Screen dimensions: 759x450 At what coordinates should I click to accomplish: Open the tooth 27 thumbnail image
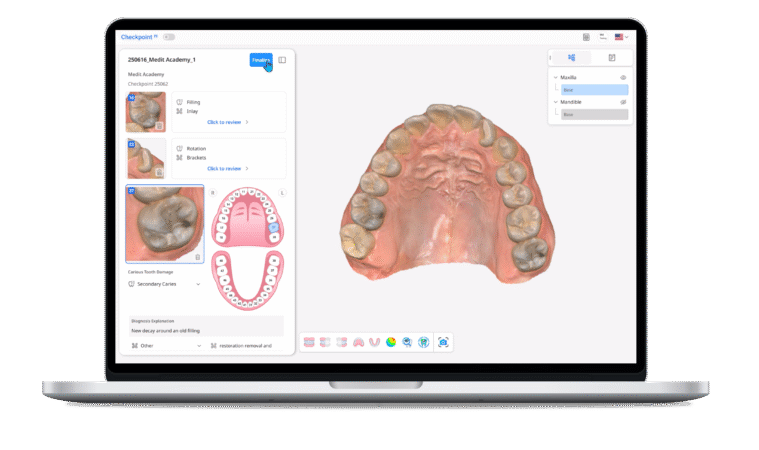164,223
